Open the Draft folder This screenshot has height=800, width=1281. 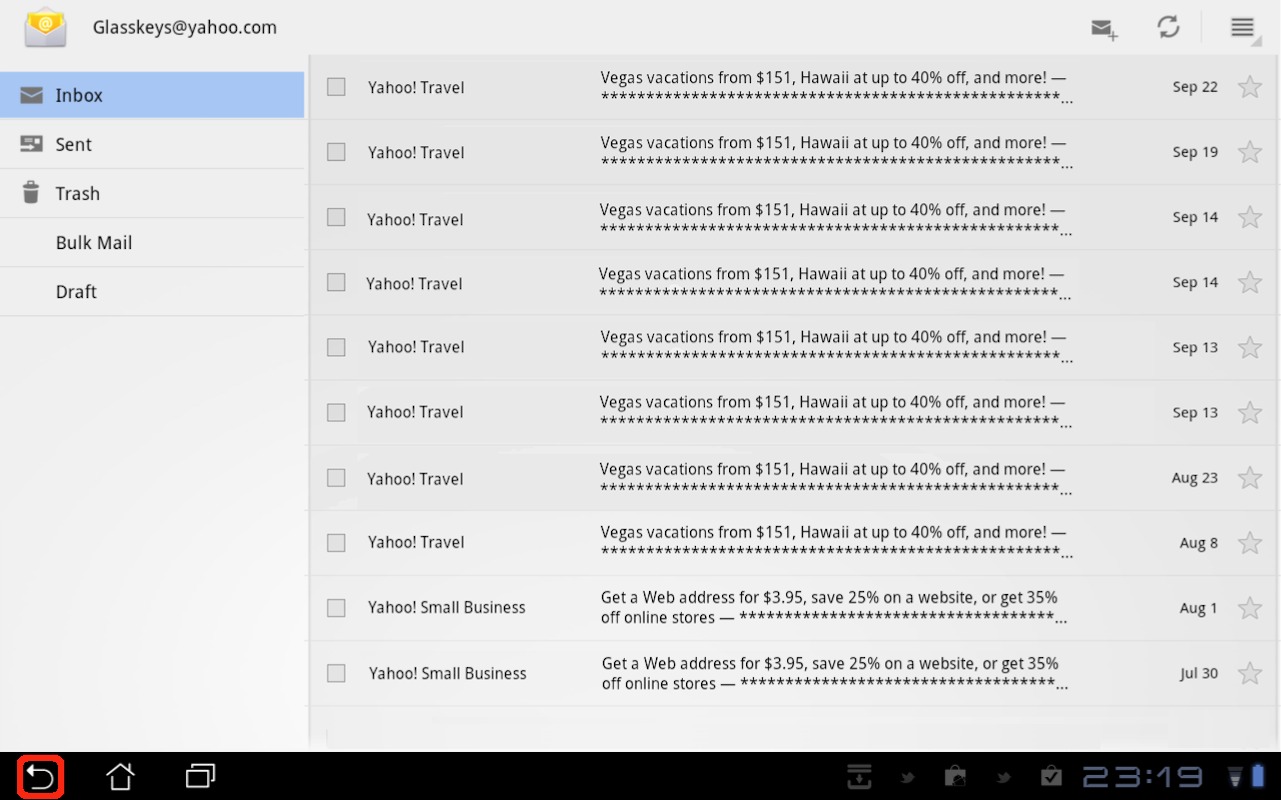point(76,291)
